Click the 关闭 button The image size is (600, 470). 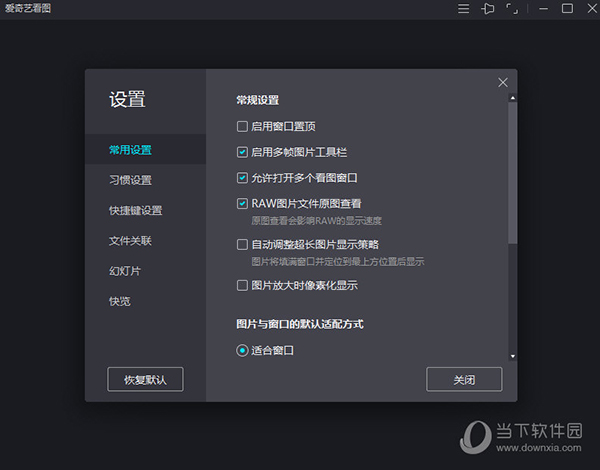(464, 379)
